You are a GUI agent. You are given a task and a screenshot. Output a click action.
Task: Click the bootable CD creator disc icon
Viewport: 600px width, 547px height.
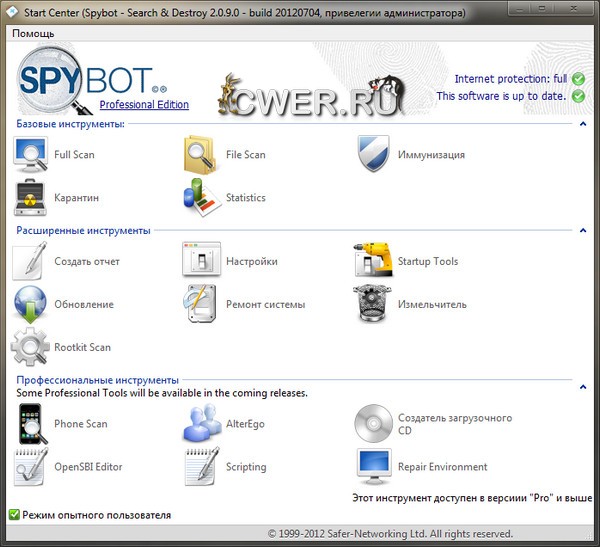click(x=373, y=423)
